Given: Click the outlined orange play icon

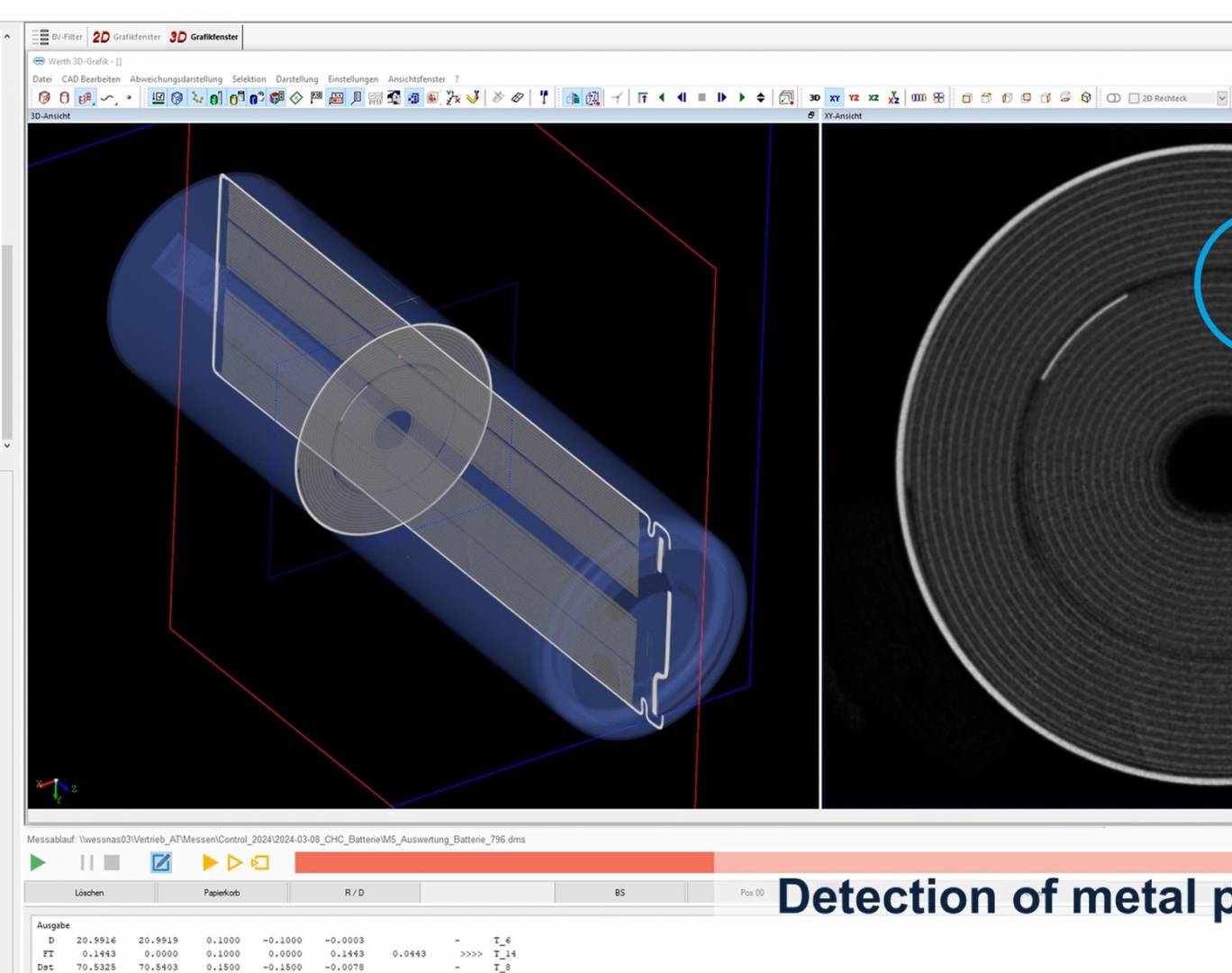Looking at the screenshot, I should point(234,862).
